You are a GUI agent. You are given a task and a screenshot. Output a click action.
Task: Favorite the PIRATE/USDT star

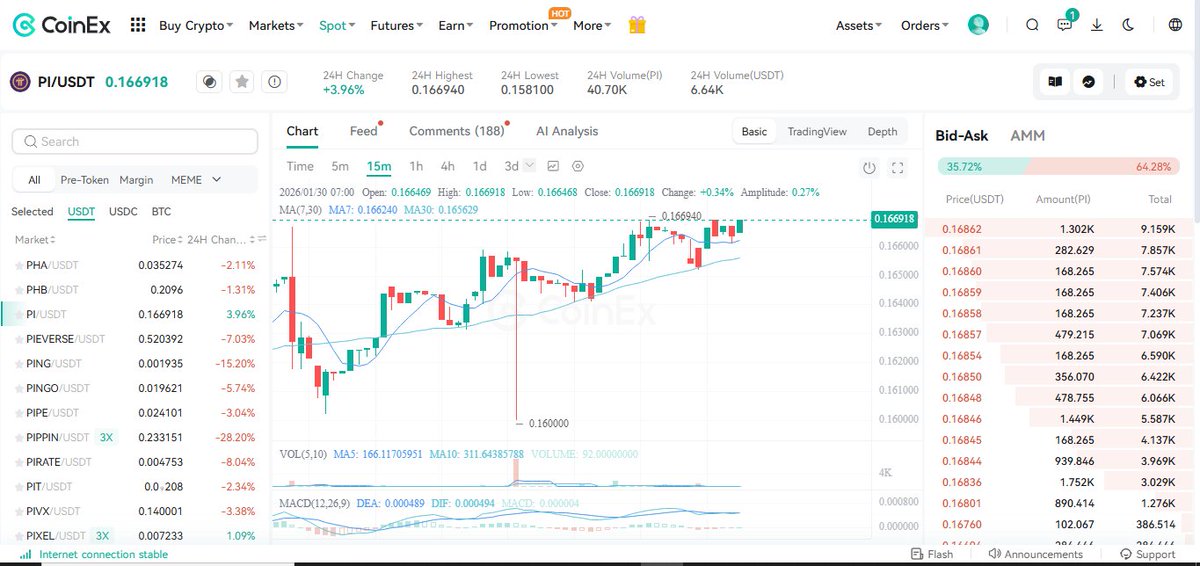[18, 462]
